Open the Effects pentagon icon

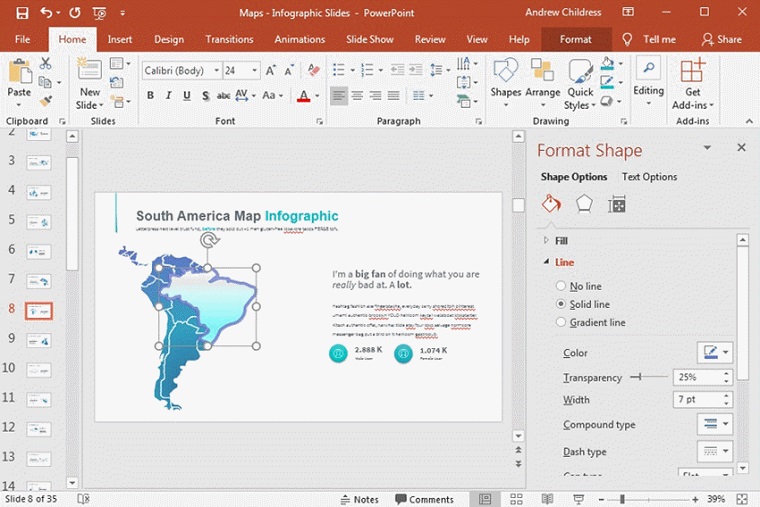tap(584, 204)
